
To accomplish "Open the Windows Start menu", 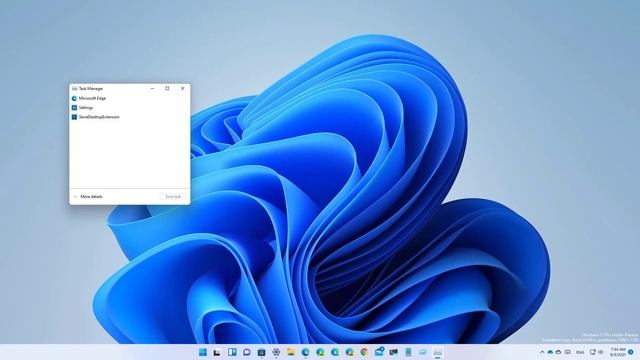I will [203, 352].
